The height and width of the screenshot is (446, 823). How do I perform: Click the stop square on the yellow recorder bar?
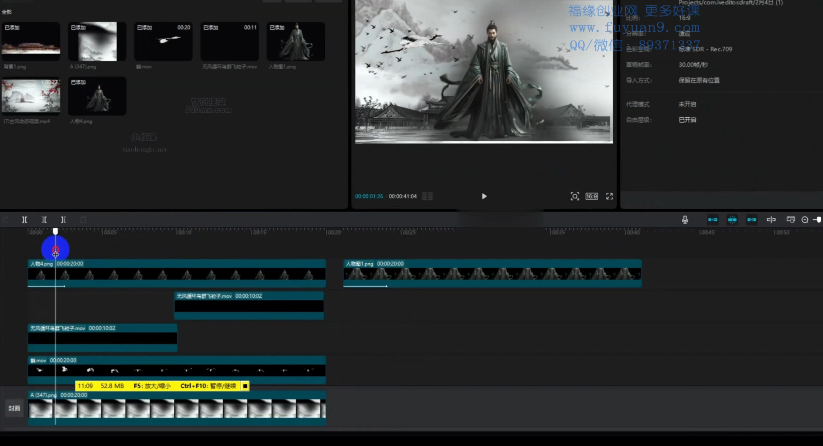pos(244,385)
